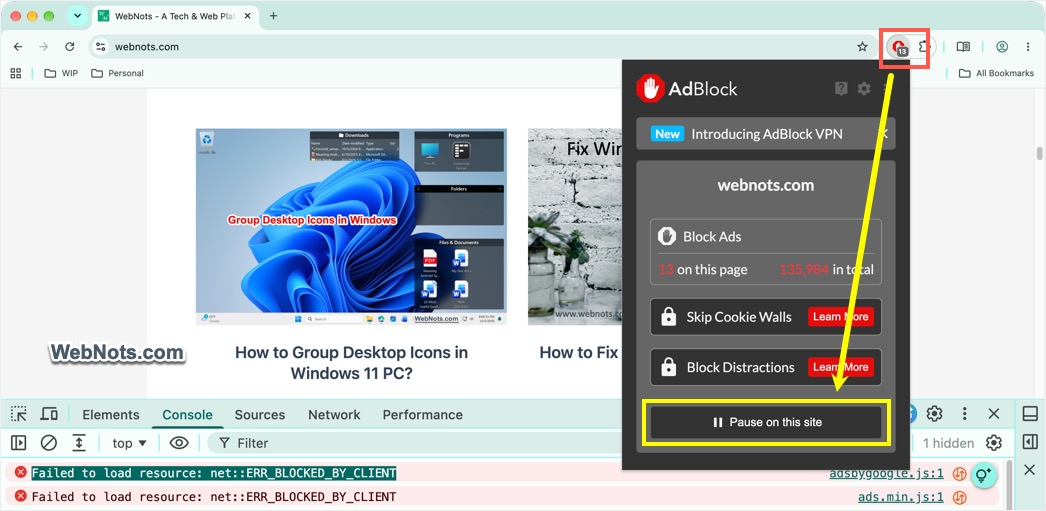
Task: Click the page vertical scrollbar thumb
Action: [x=1039, y=153]
